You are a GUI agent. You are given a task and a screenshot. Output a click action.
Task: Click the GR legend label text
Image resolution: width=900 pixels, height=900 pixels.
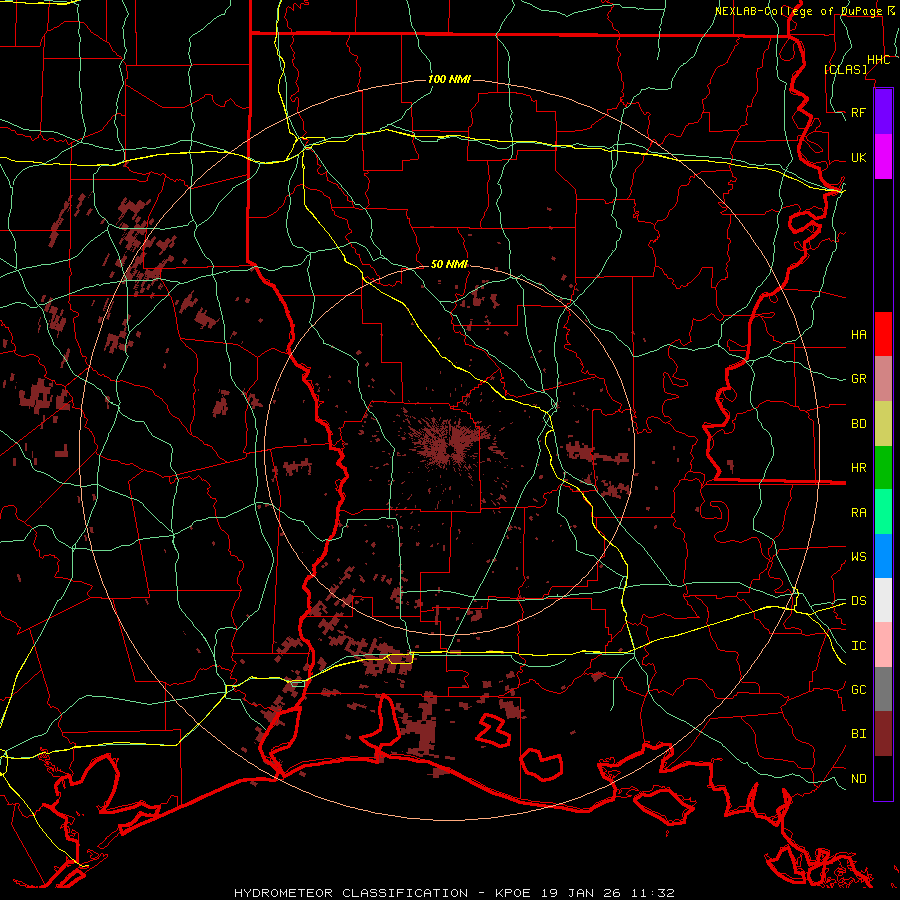click(858, 379)
